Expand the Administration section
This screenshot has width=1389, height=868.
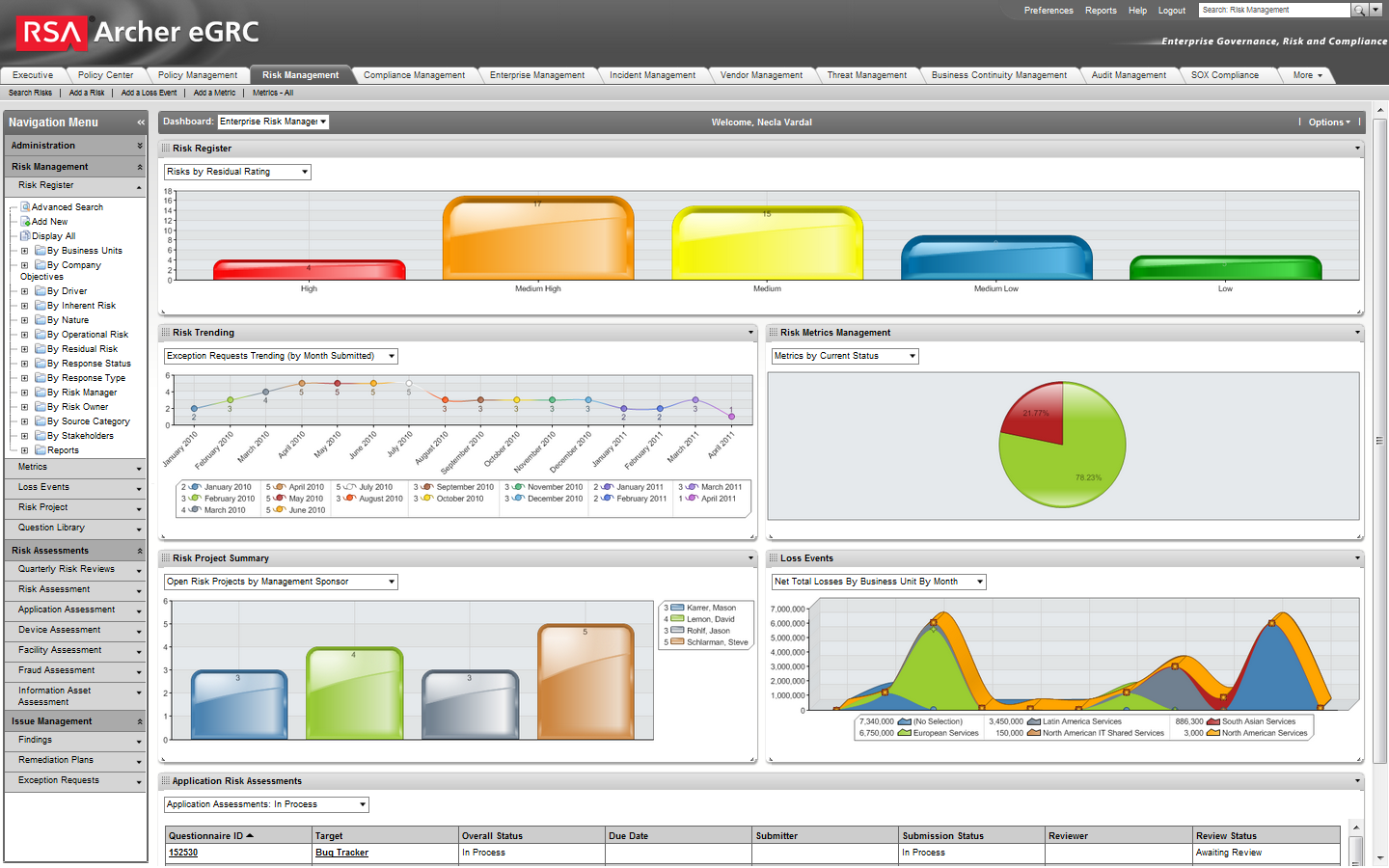75,146
